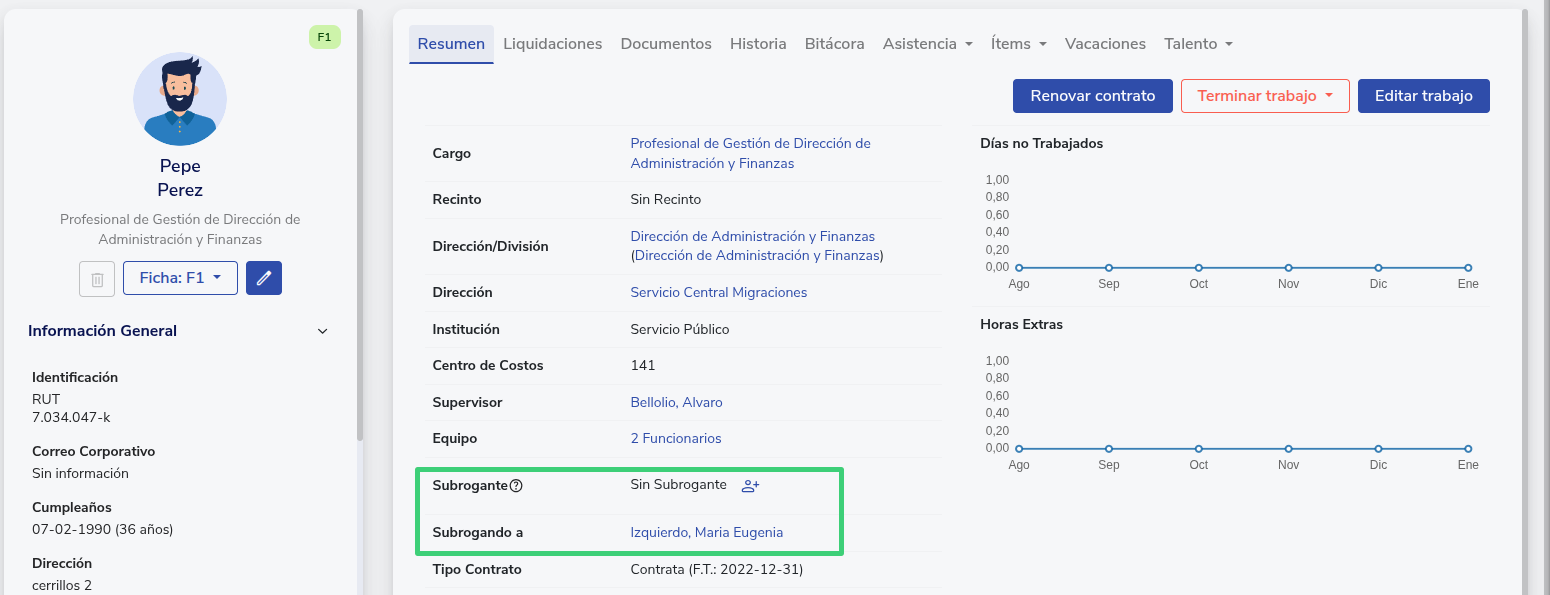Open the Vacaciones tab
Viewport: 1550px width, 595px height.
[1105, 44]
